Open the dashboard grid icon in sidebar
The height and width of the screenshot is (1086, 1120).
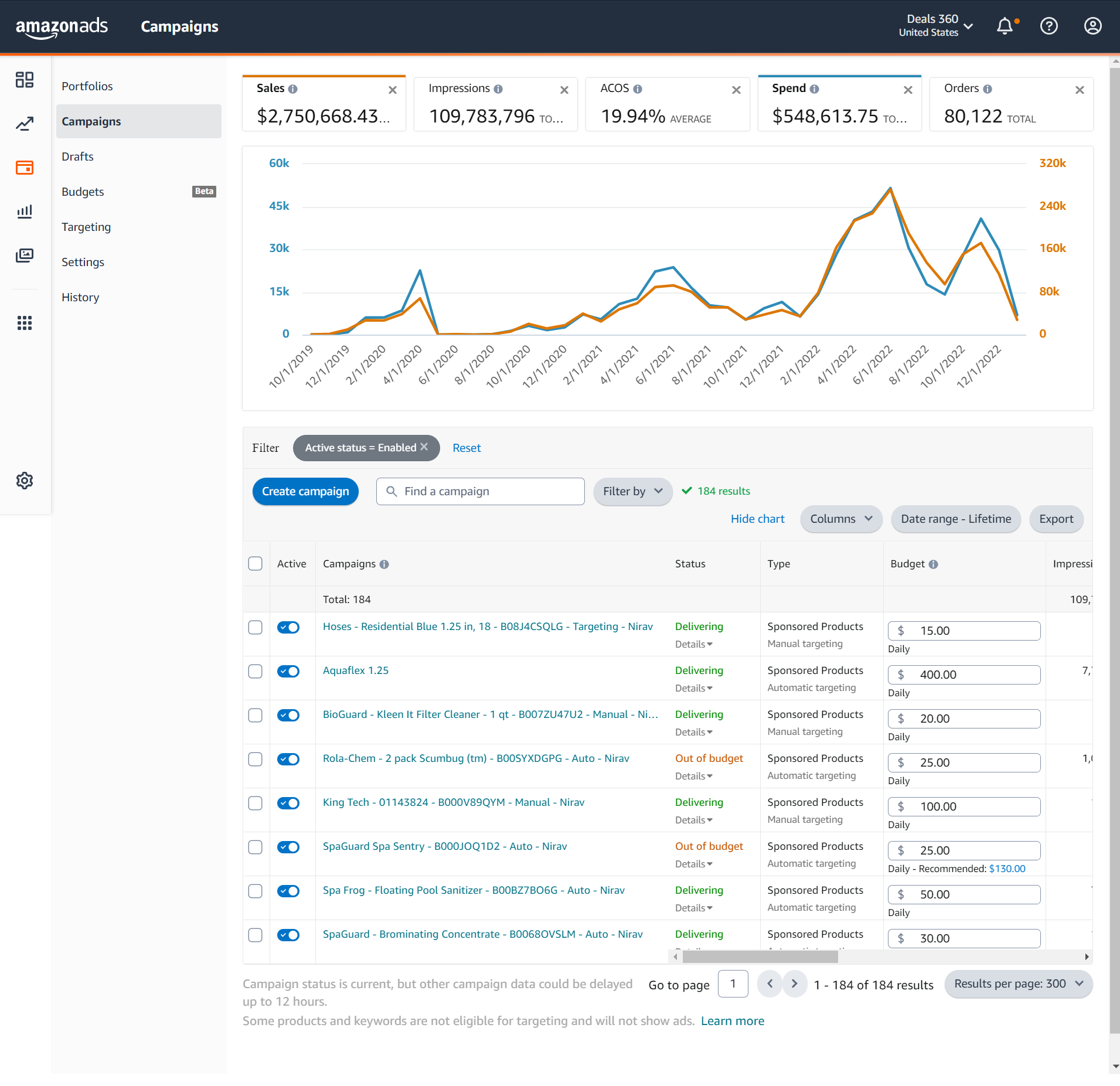click(x=25, y=80)
